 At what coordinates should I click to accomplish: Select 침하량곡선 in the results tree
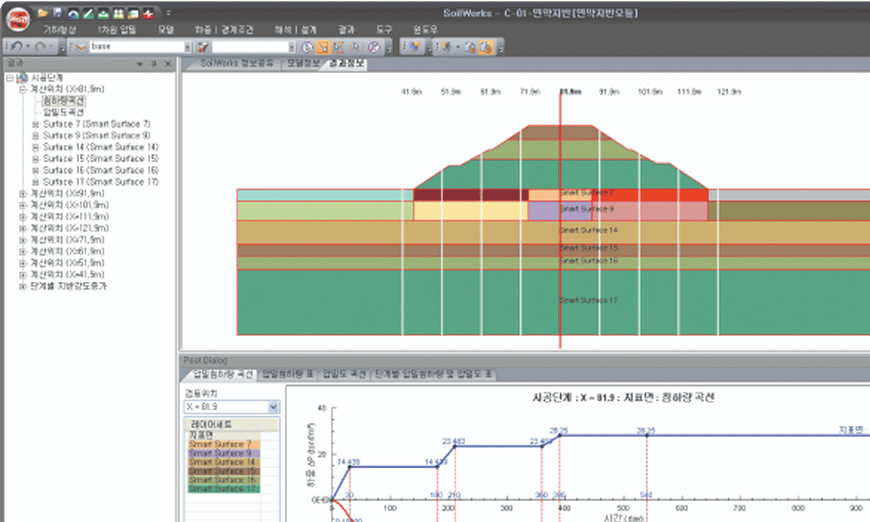point(64,101)
